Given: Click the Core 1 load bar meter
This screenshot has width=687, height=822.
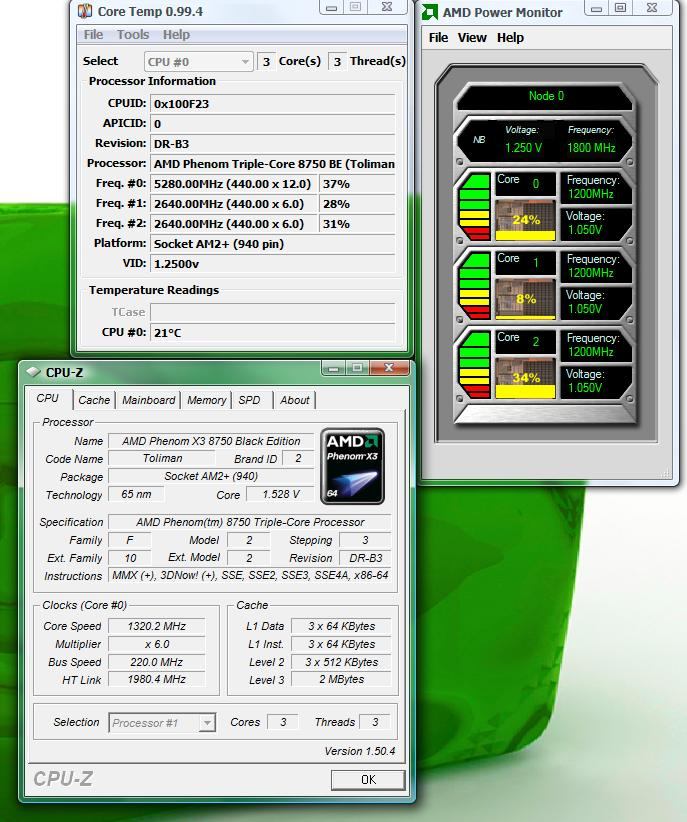Looking at the screenshot, I should 475,286.
